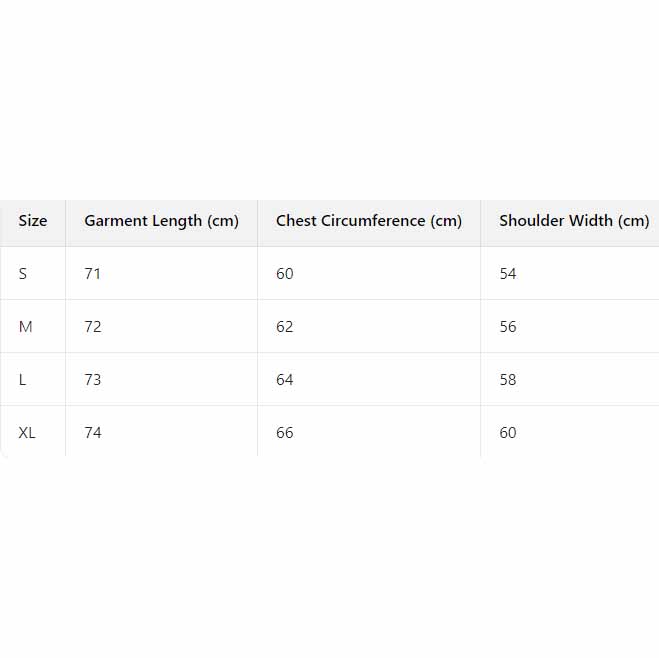
Task: Select the S size row label
Action: pyautogui.click(x=23, y=274)
